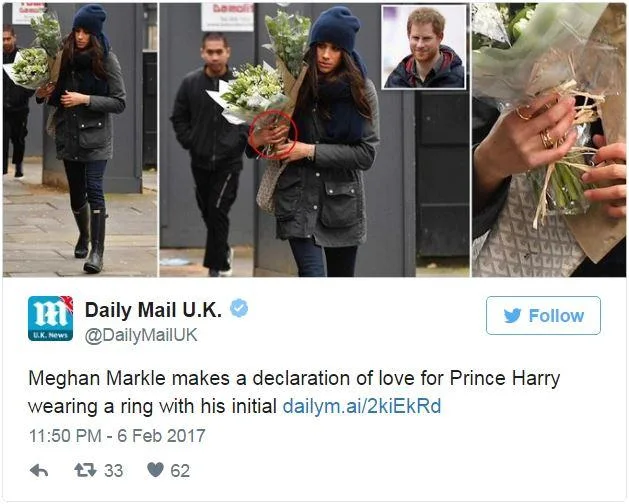Click the inset portrait of red-haired man
Viewport: 629px width, 504px height.
(x=424, y=47)
